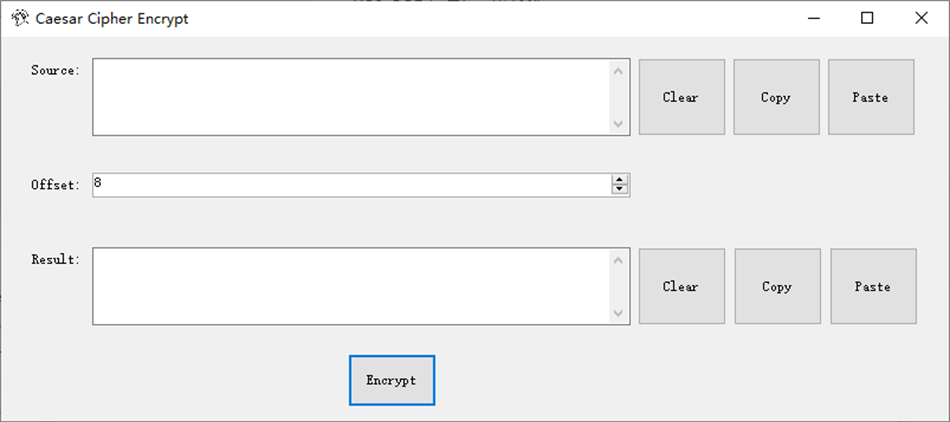Click inside the Result text area
950x422 pixels.
(x=350, y=286)
